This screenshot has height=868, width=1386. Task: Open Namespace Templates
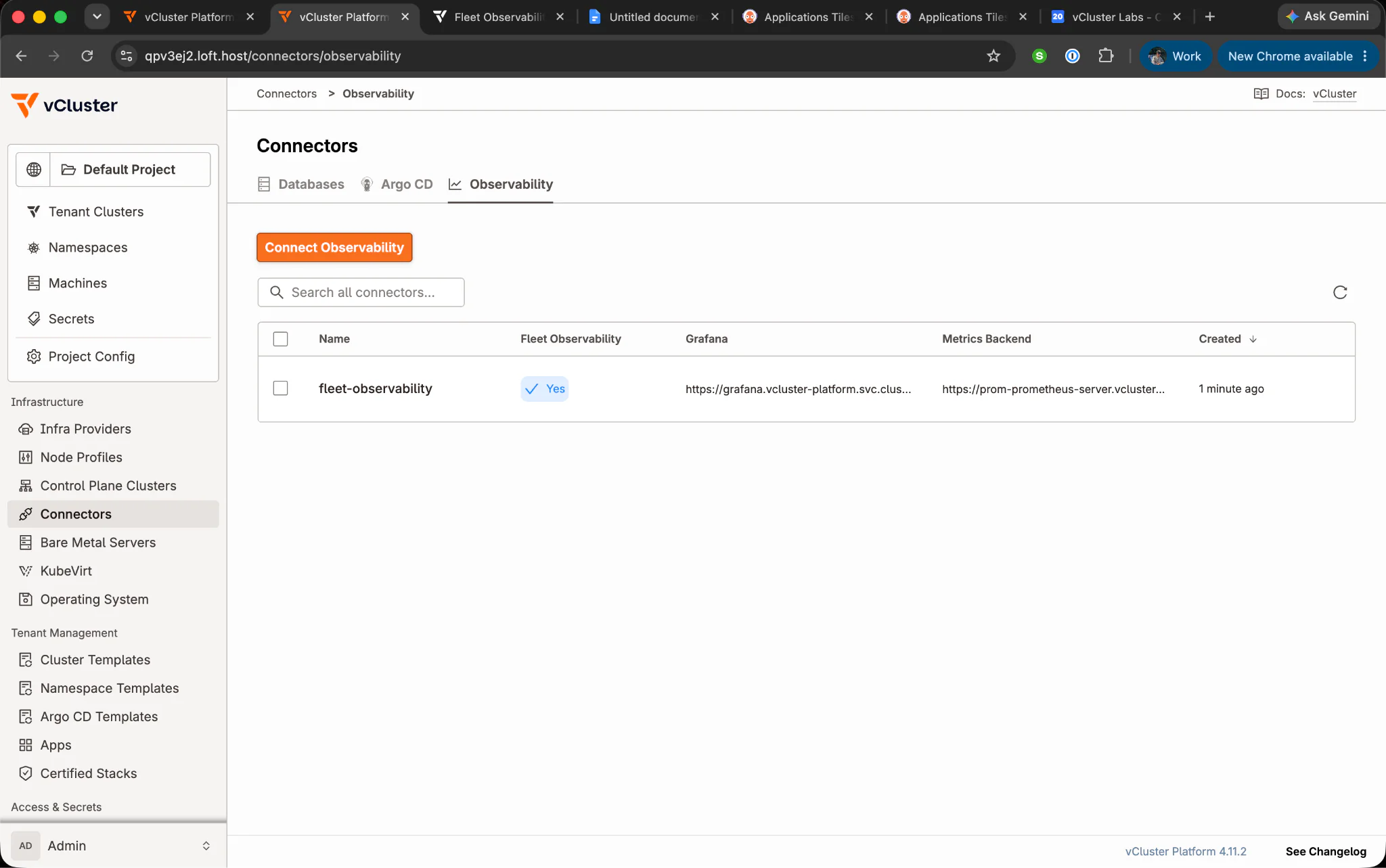pyautogui.click(x=110, y=688)
